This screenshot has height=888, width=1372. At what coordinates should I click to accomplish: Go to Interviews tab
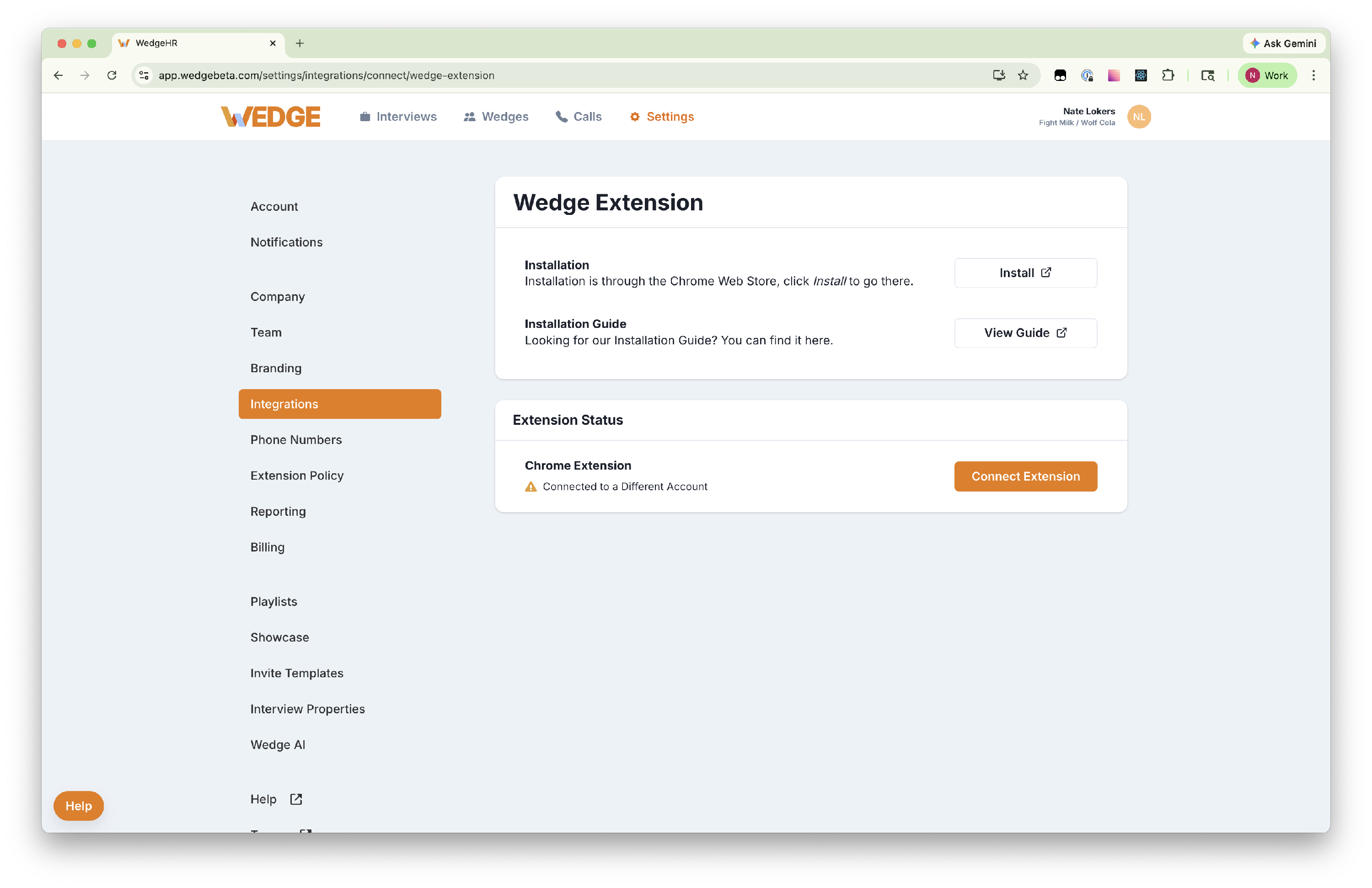point(398,117)
